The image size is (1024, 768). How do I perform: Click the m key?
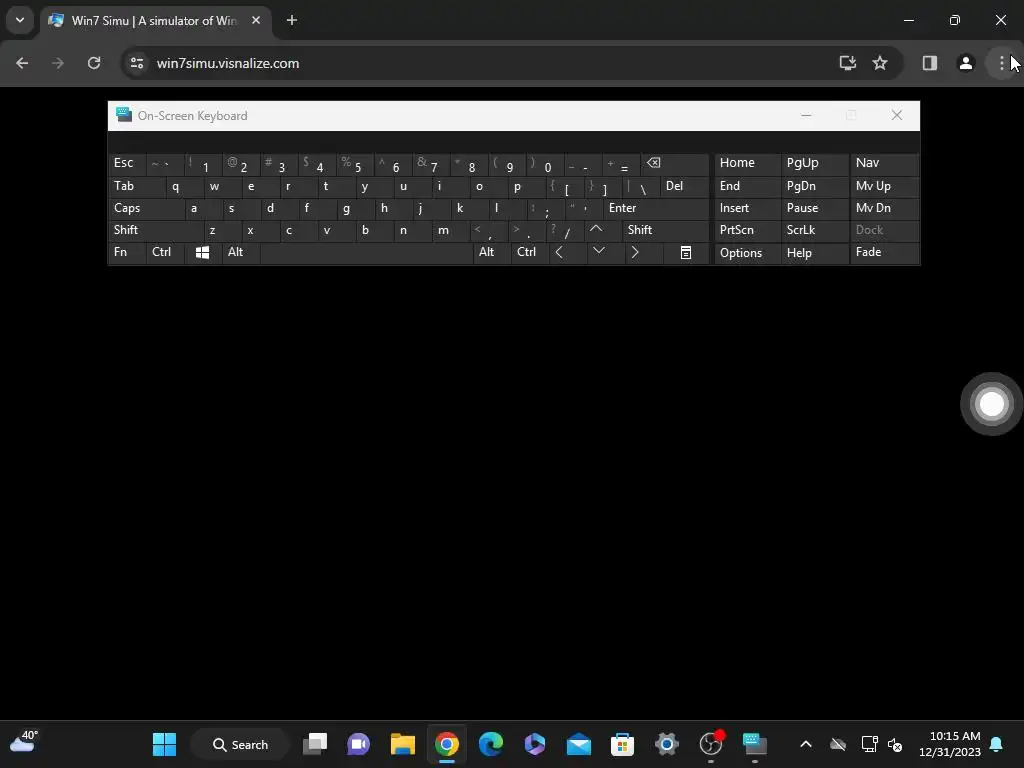[451, 230]
